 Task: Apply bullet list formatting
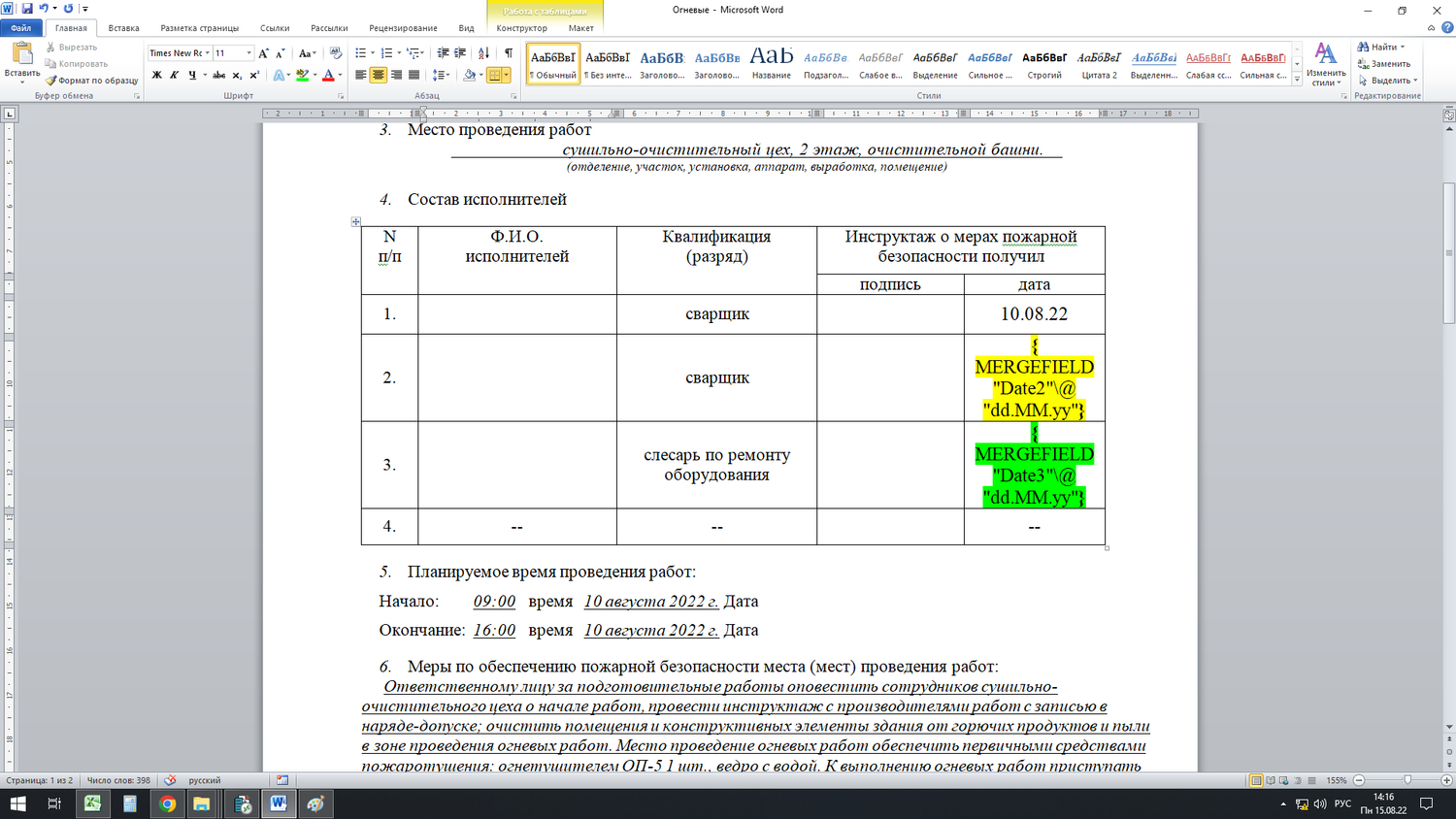[360, 53]
